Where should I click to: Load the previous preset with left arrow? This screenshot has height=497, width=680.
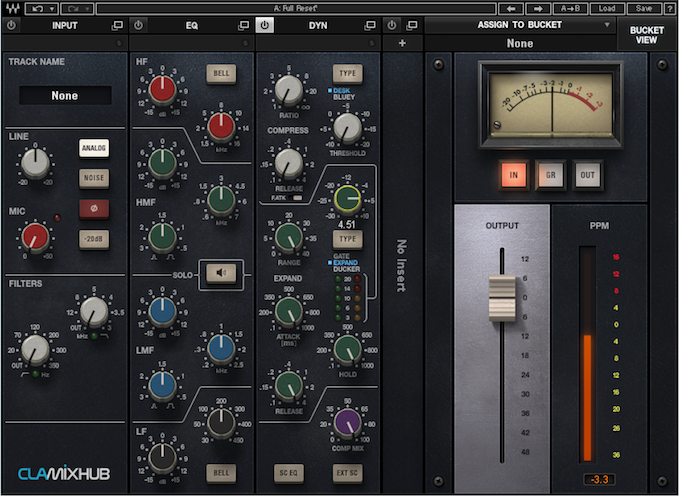point(511,8)
